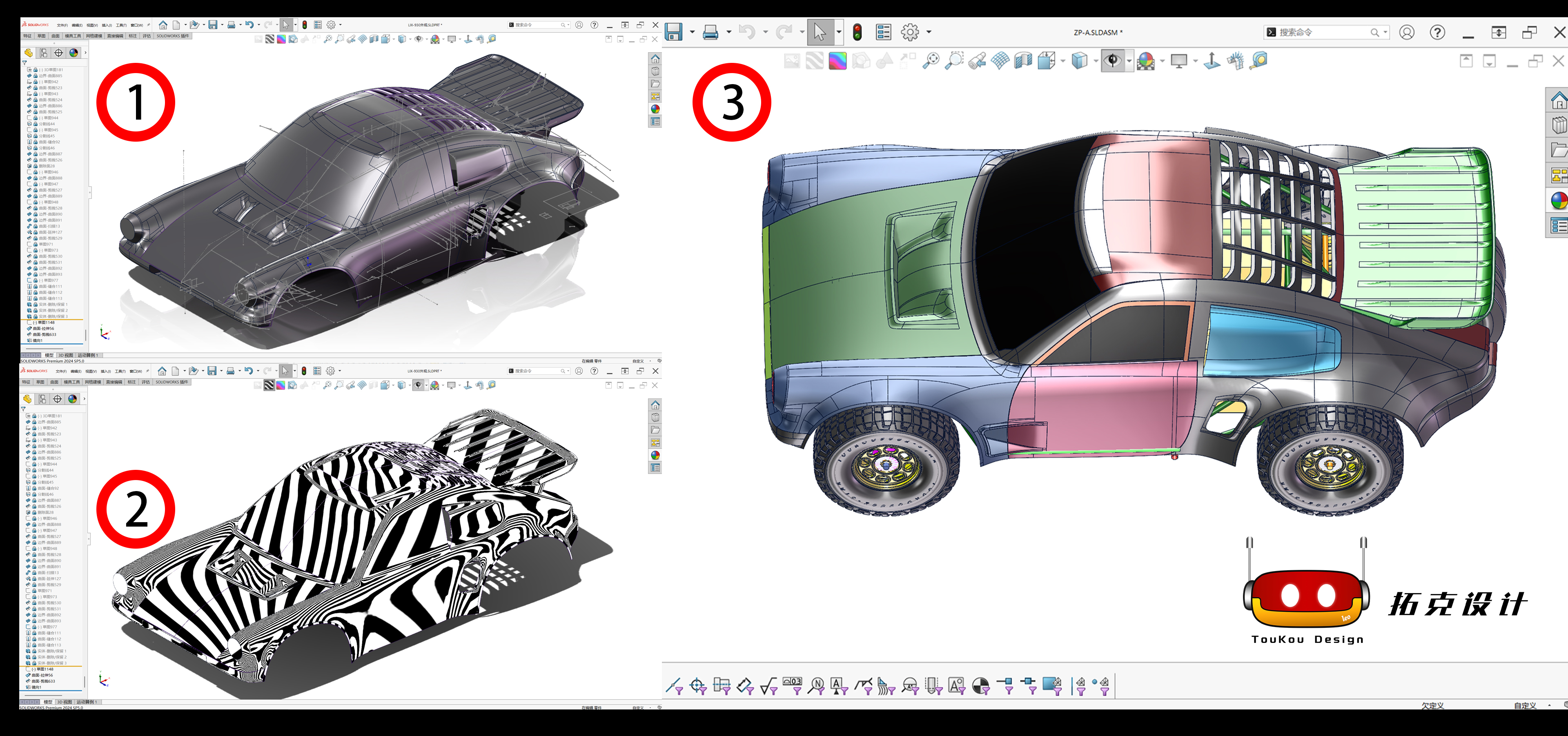Open SolidWorks Help via question mark button
The image size is (1568, 736).
pyautogui.click(x=1438, y=31)
